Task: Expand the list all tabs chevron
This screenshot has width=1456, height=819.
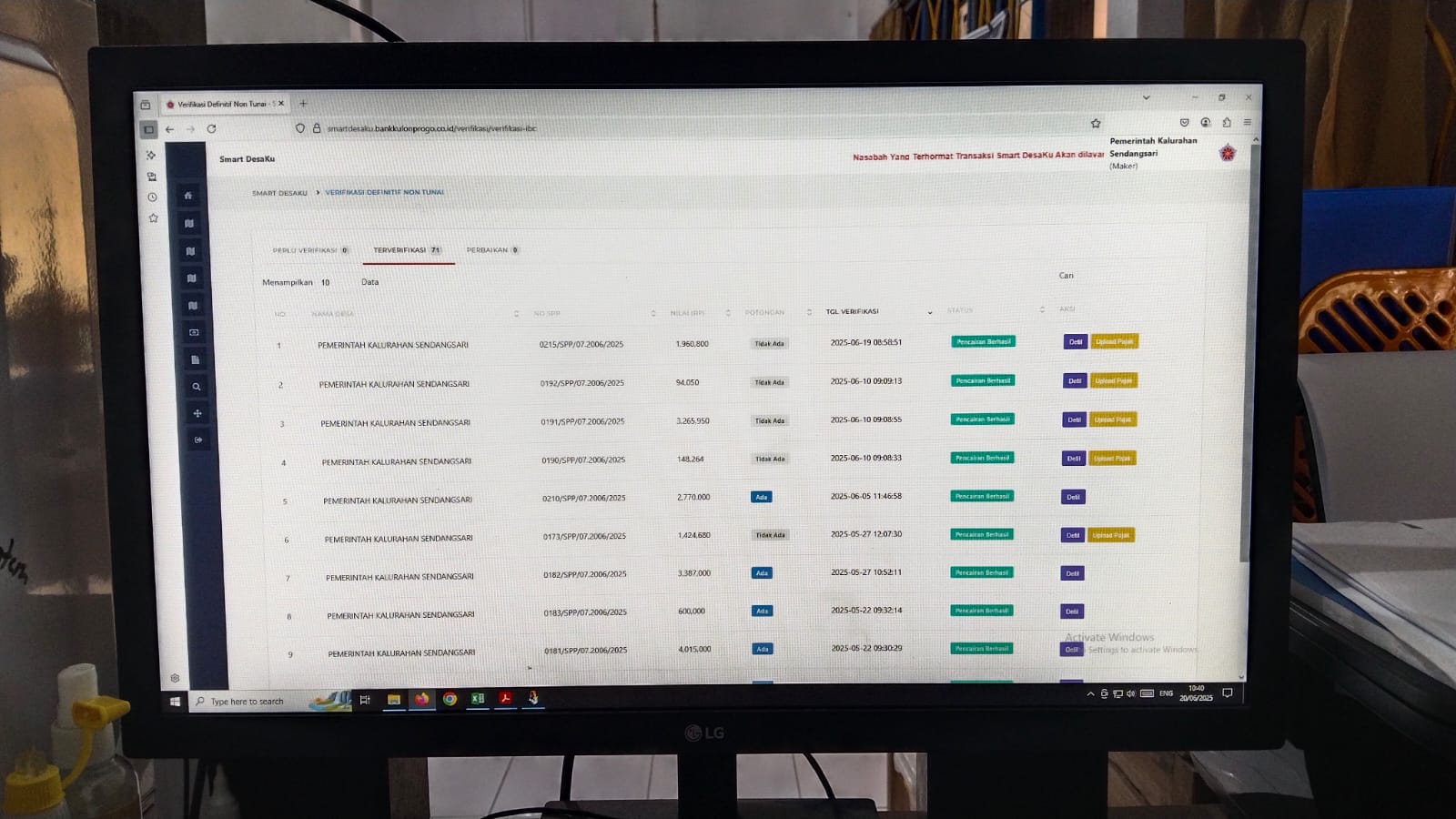Action: (x=1147, y=97)
